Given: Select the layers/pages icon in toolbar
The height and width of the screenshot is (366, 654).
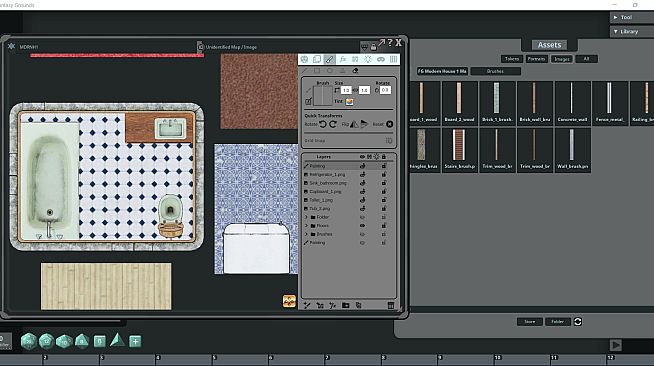Looking at the screenshot, I should [x=317, y=59].
